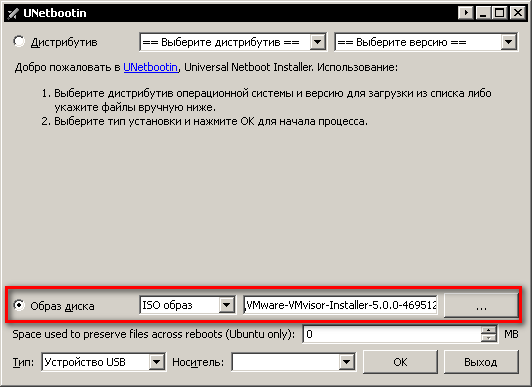
Task: Decrease the persistent space value with down arrow
Action: point(489,338)
